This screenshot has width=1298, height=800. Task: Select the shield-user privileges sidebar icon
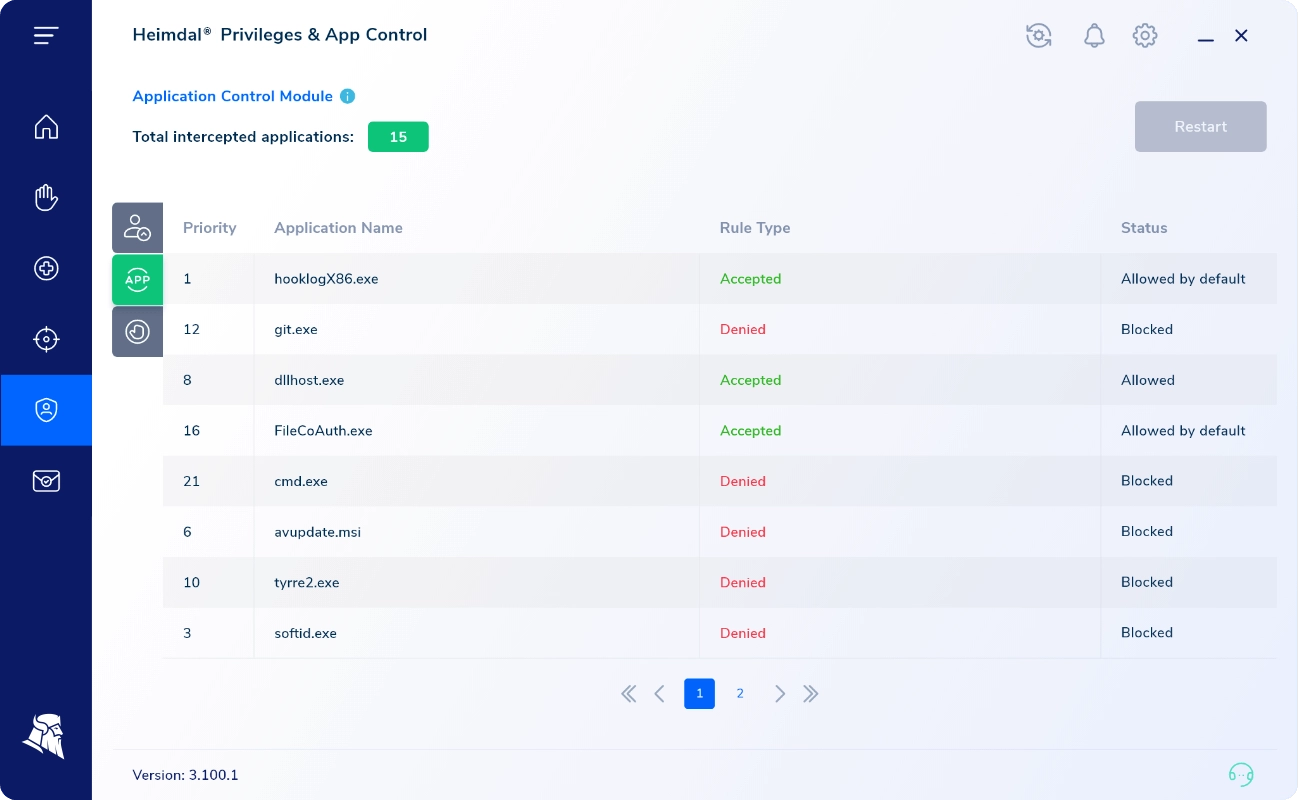tap(46, 410)
